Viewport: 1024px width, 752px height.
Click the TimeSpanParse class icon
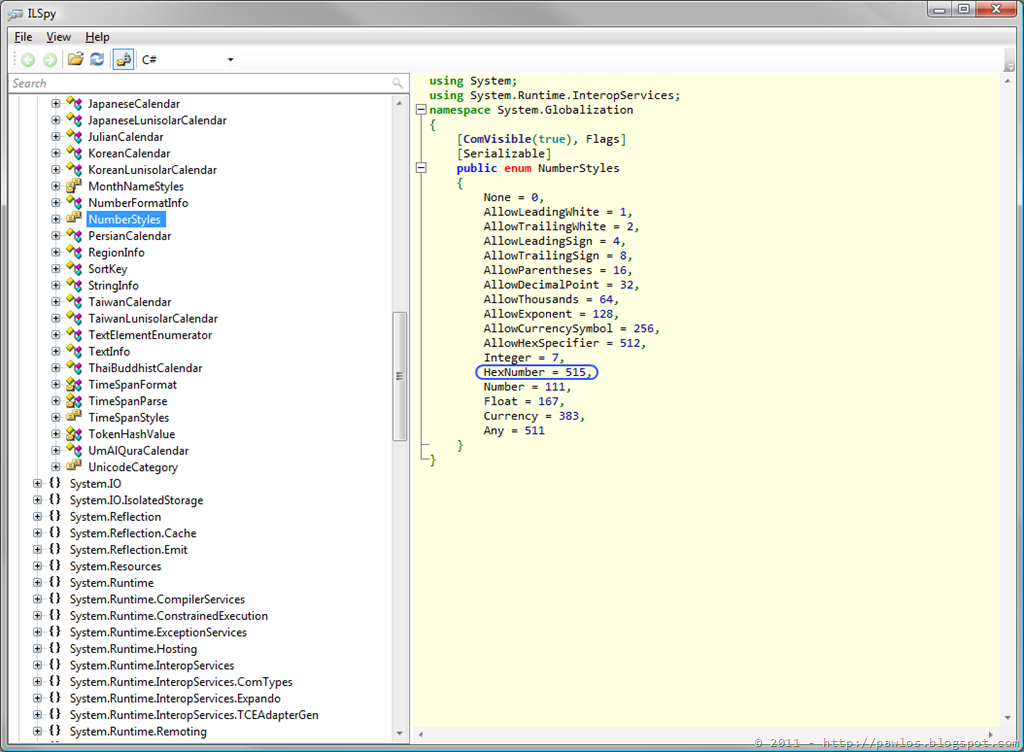pyautogui.click(x=74, y=401)
